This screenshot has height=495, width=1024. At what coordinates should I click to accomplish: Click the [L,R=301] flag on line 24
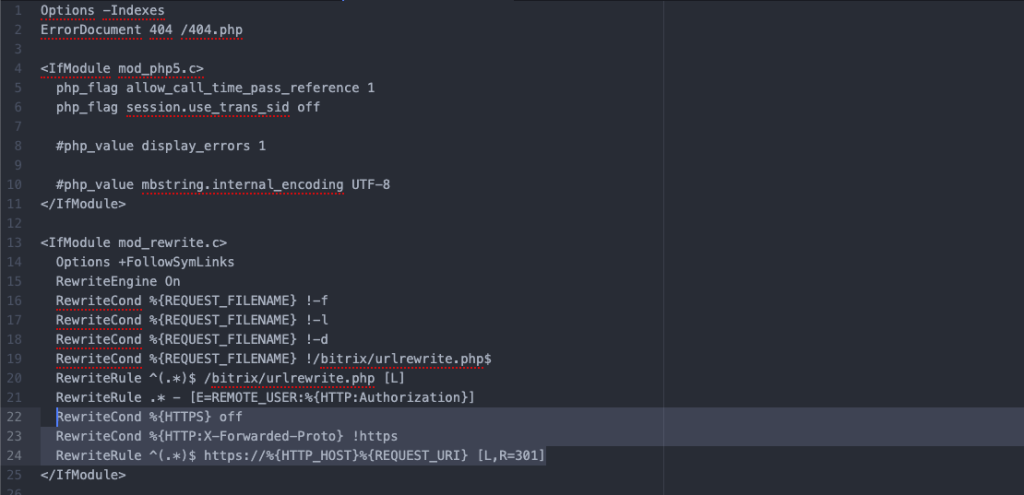point(510,455)
